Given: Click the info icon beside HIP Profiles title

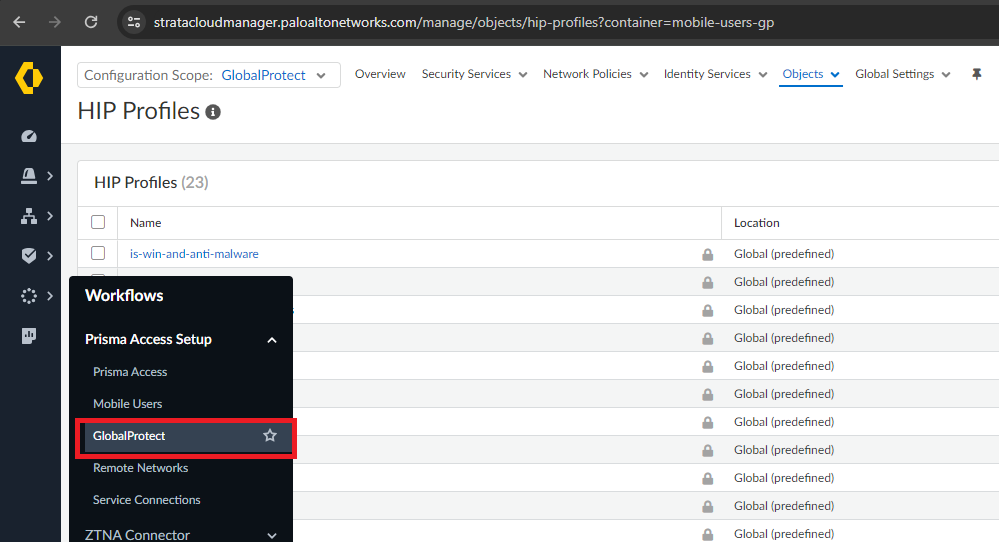Looking at the screenshot, I should pos(213,112).
